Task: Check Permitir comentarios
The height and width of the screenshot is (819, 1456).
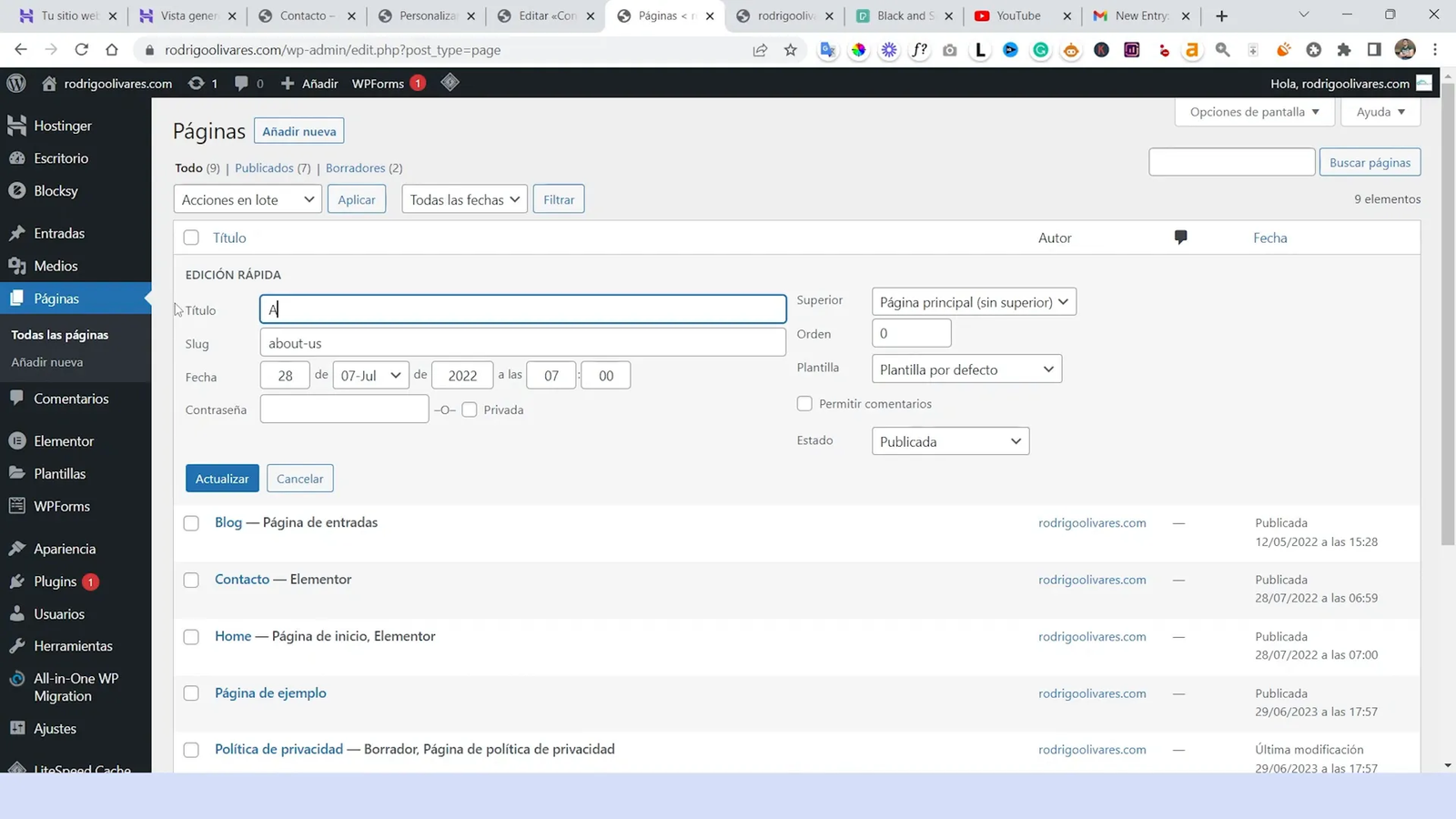Action: (804, 403)
